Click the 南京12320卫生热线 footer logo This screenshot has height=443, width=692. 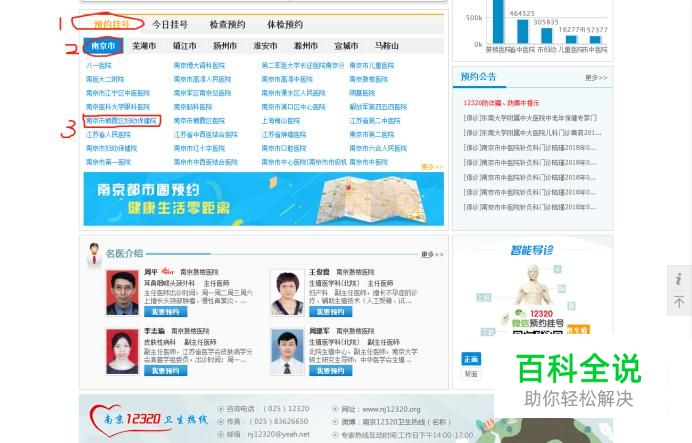pos(148,420)
